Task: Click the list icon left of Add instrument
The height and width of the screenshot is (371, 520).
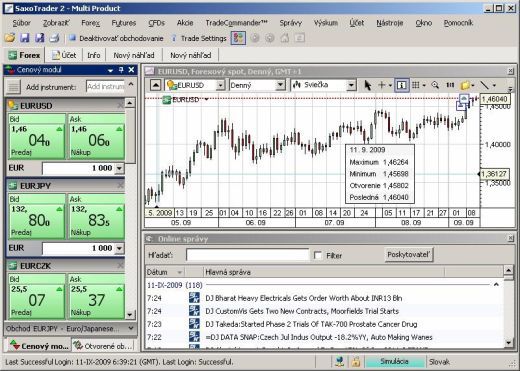Action: 13,87
